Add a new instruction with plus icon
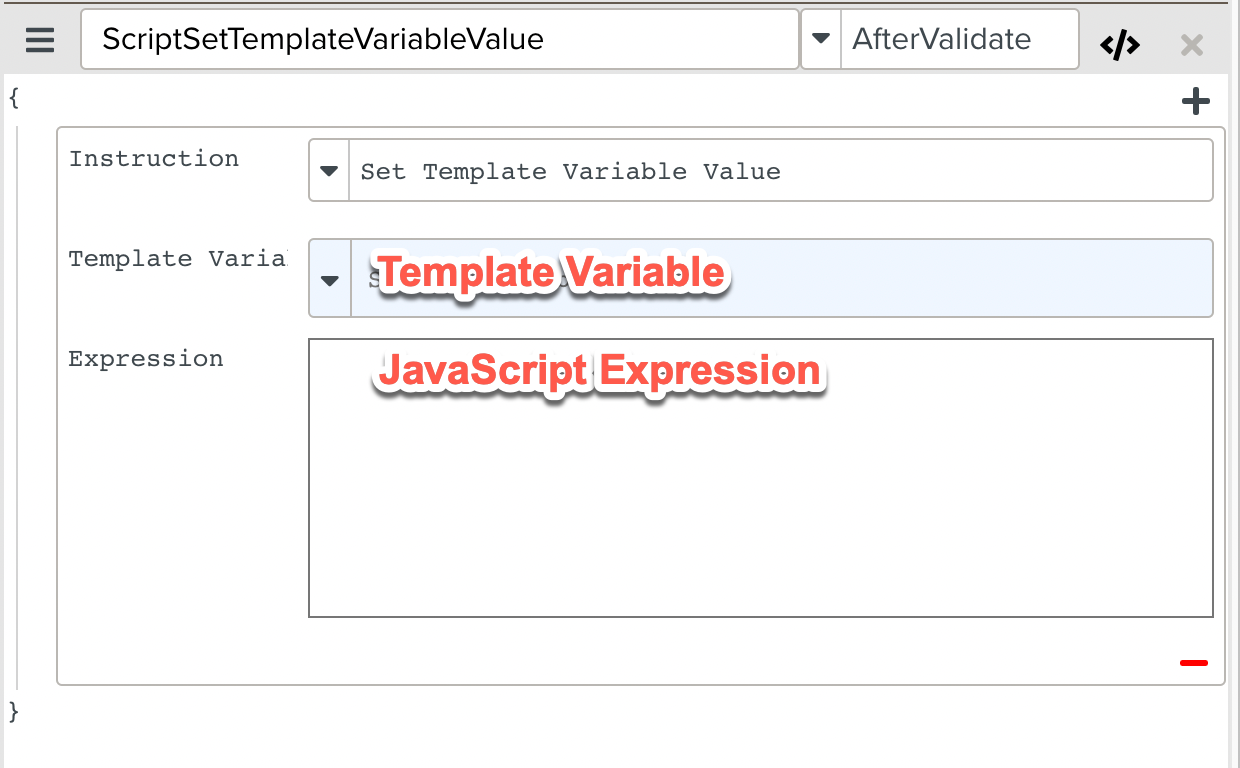1240x768 pixels. [1196, 101]
